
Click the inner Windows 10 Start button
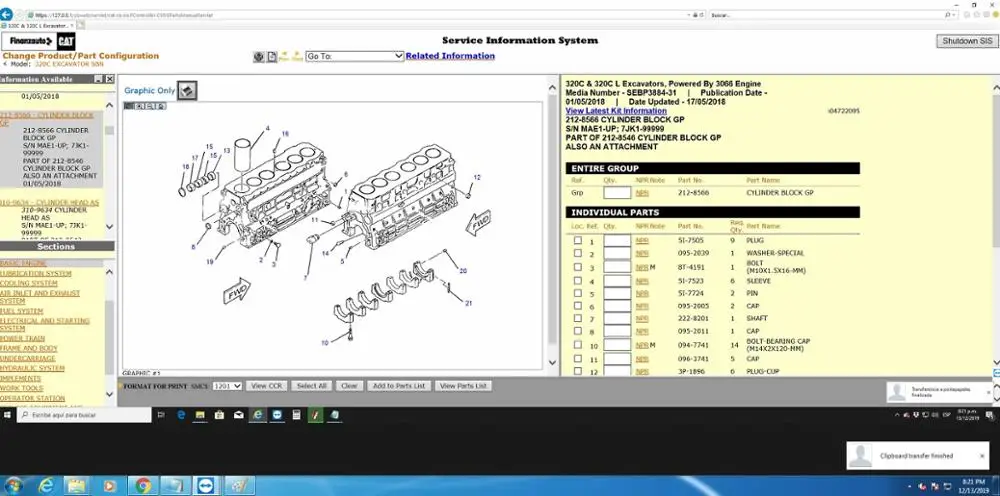click(8, 415)
